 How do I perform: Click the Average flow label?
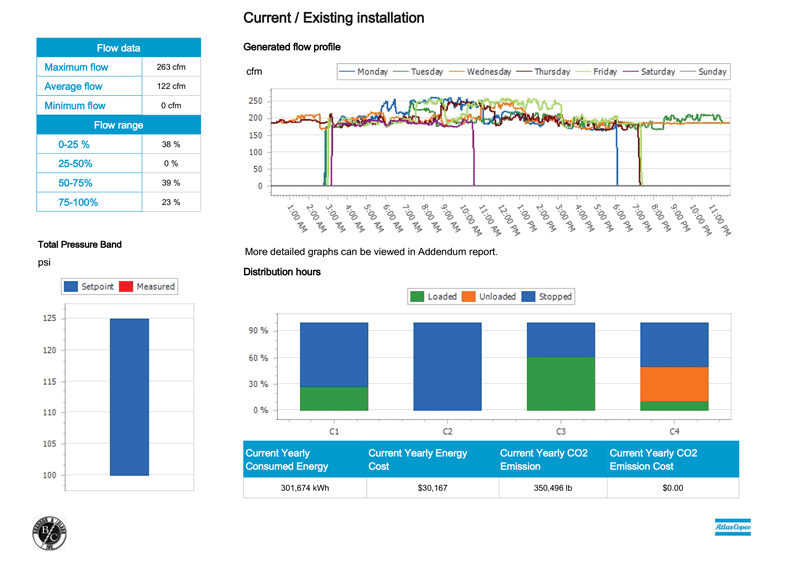(73, 86)
